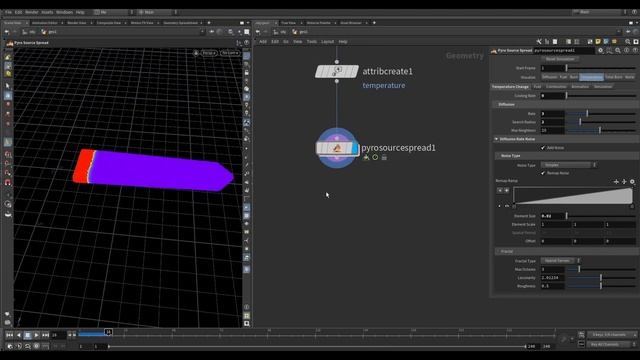
Task: Click the magnet snapping icon in left toolbar
Action: point(8,182)
